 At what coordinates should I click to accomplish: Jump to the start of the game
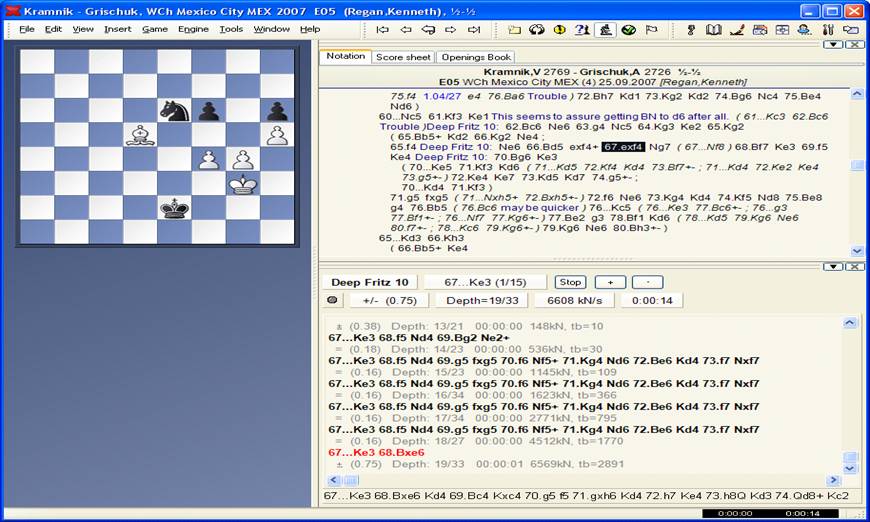pos(383,30)
